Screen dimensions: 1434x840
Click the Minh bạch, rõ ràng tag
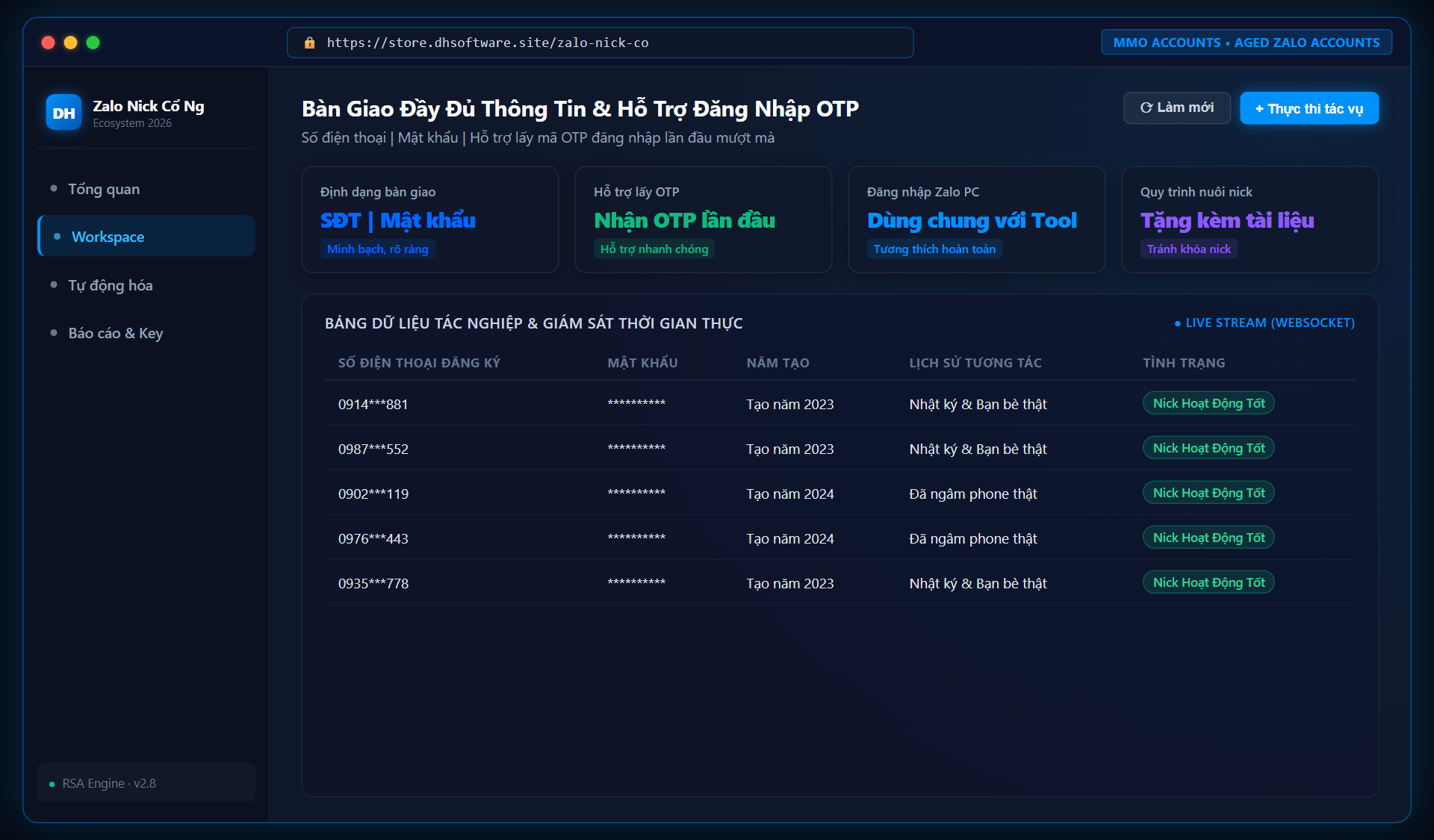pyautogui.click(x=378, y=249)
